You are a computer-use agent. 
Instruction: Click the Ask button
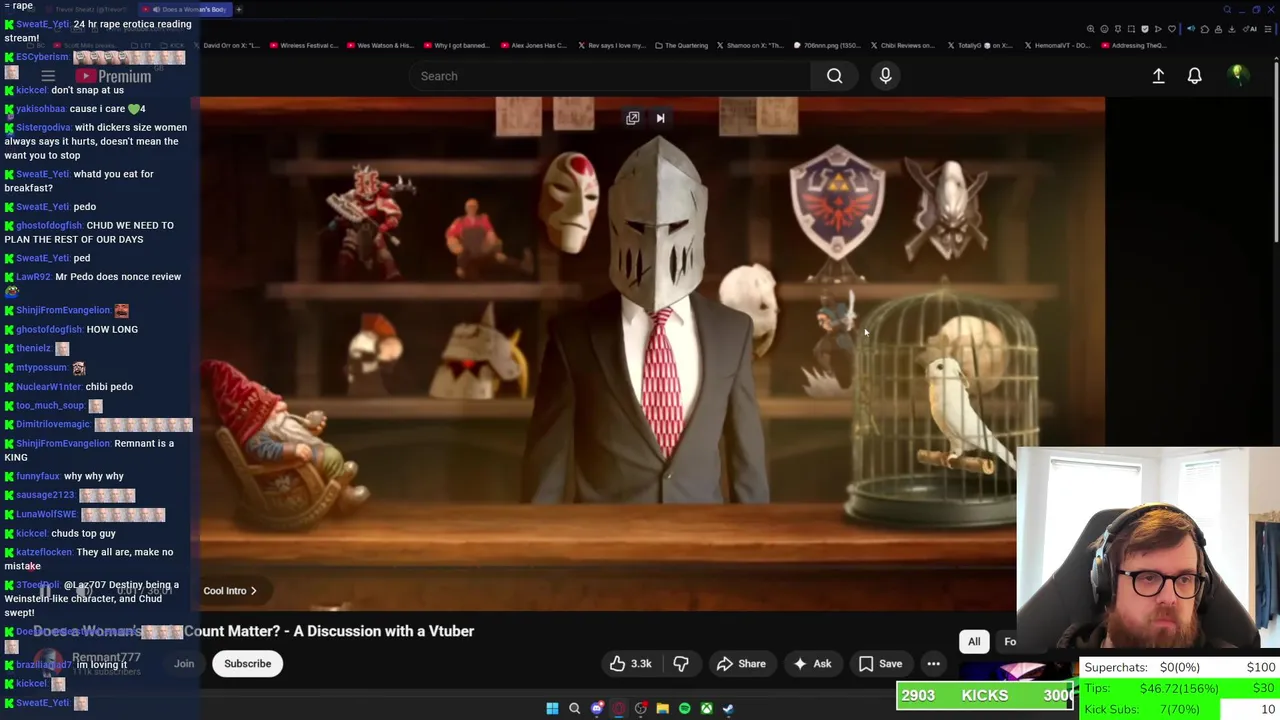[x=812, y=664]
